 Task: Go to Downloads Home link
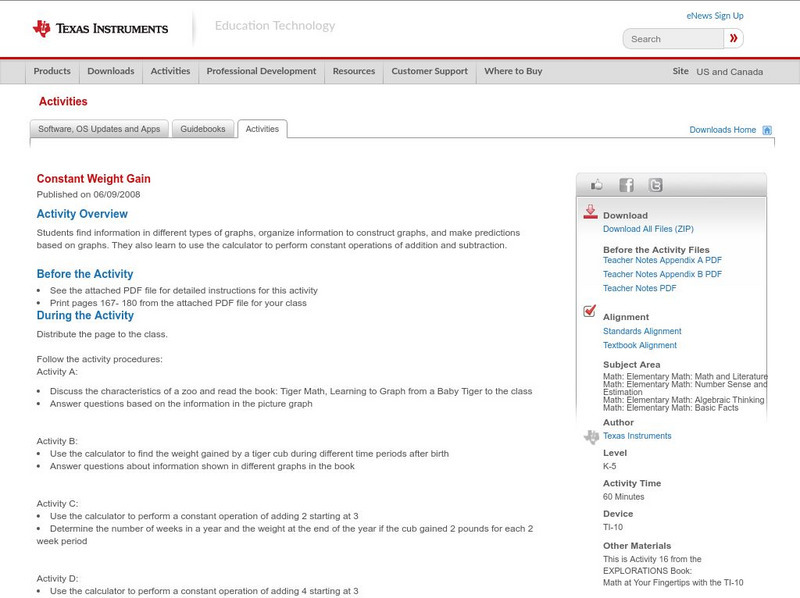722,130
